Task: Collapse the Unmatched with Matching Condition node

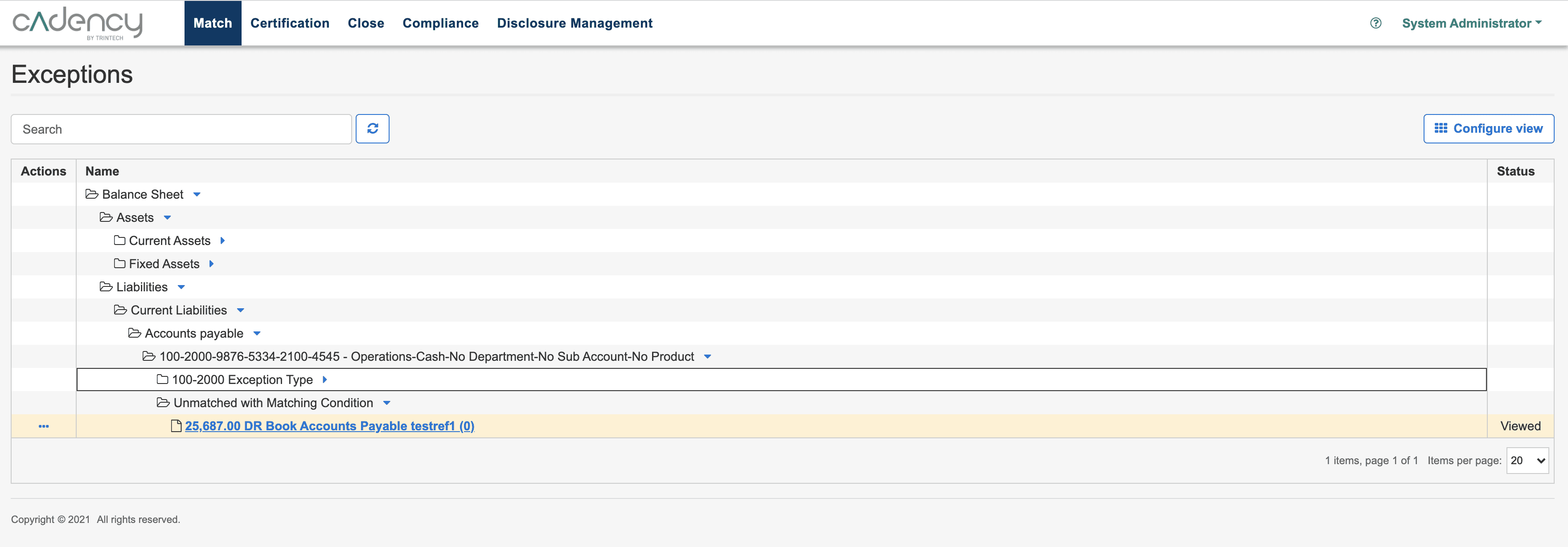Action: [387, 403]
